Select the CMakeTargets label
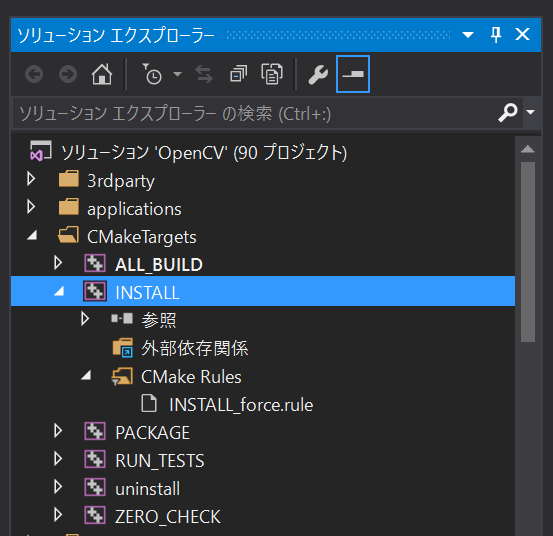 (142, 237)
